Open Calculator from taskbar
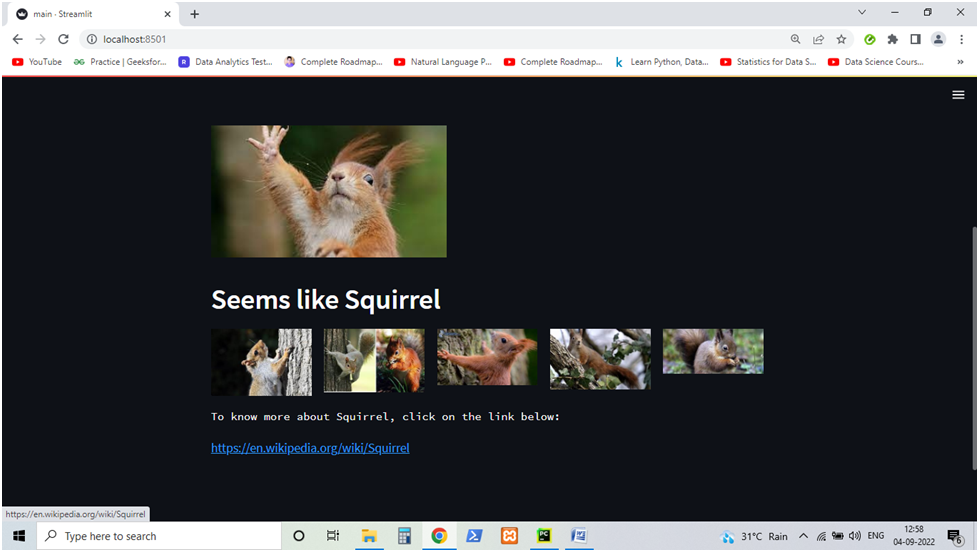979x552 pixels. point(405,536)
